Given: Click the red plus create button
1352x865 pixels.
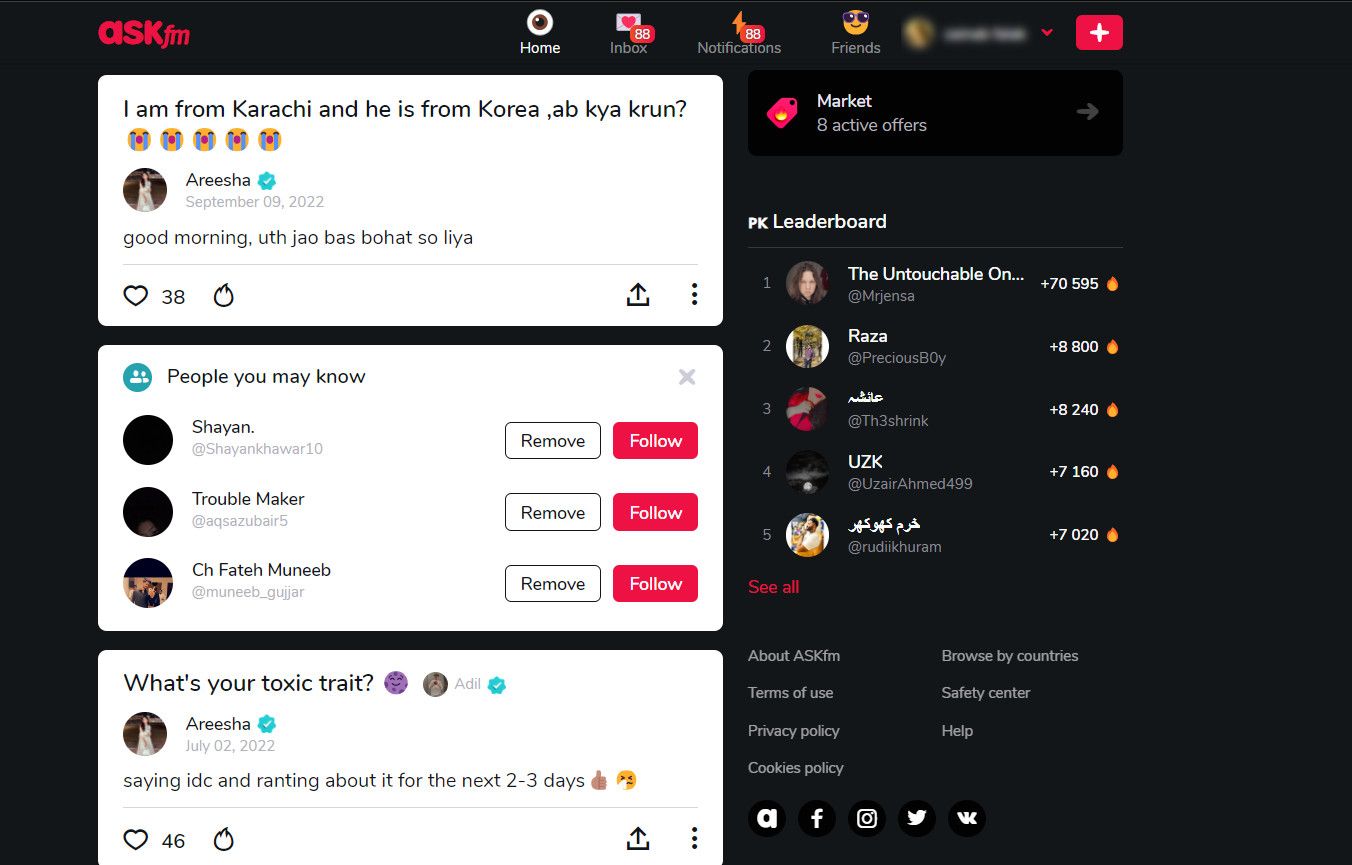Looking at the screenshot, I should [x=1099, y=33].
